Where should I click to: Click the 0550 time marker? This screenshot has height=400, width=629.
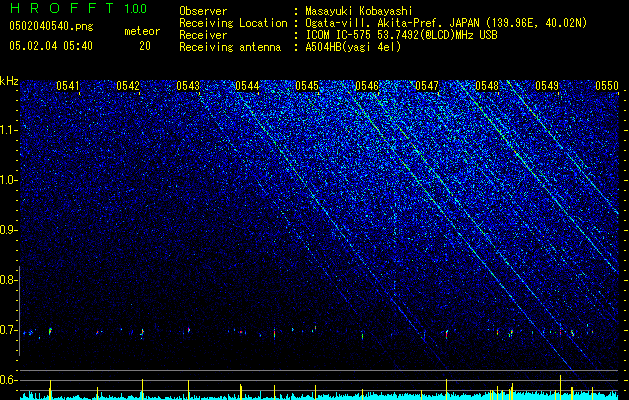click(x=607, y=86)
